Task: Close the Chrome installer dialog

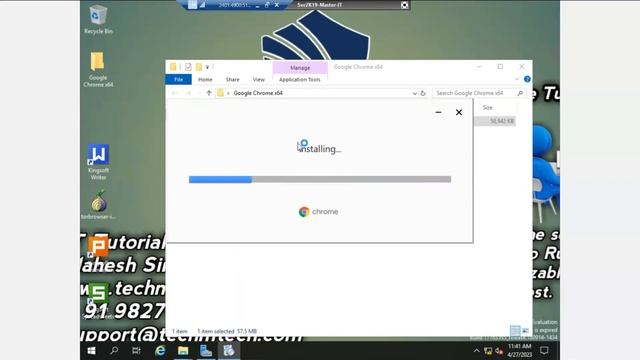Action: pyautogui.click(x=459, y=112)
